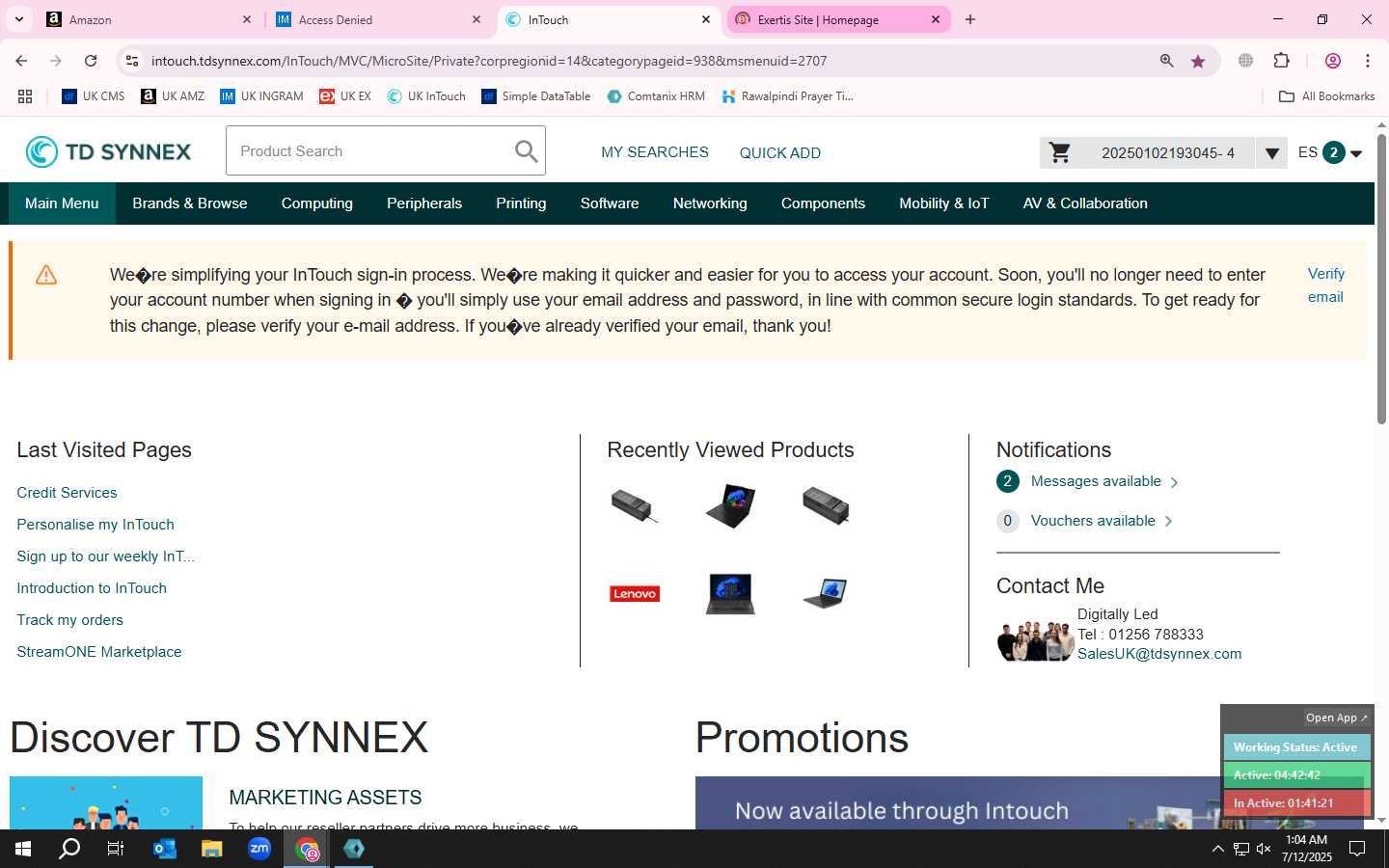The image size is (1389, 868).
Task: Open the Peripherals menu
Action: tap(424, 203)
